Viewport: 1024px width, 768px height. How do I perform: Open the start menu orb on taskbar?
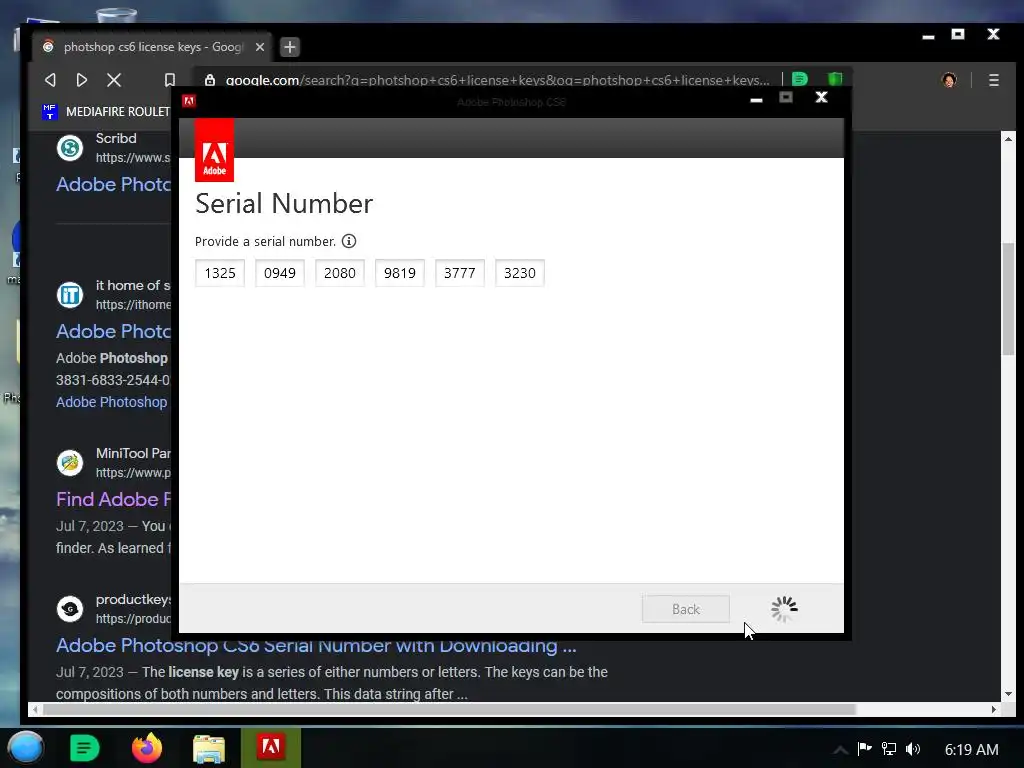[25, 748]
